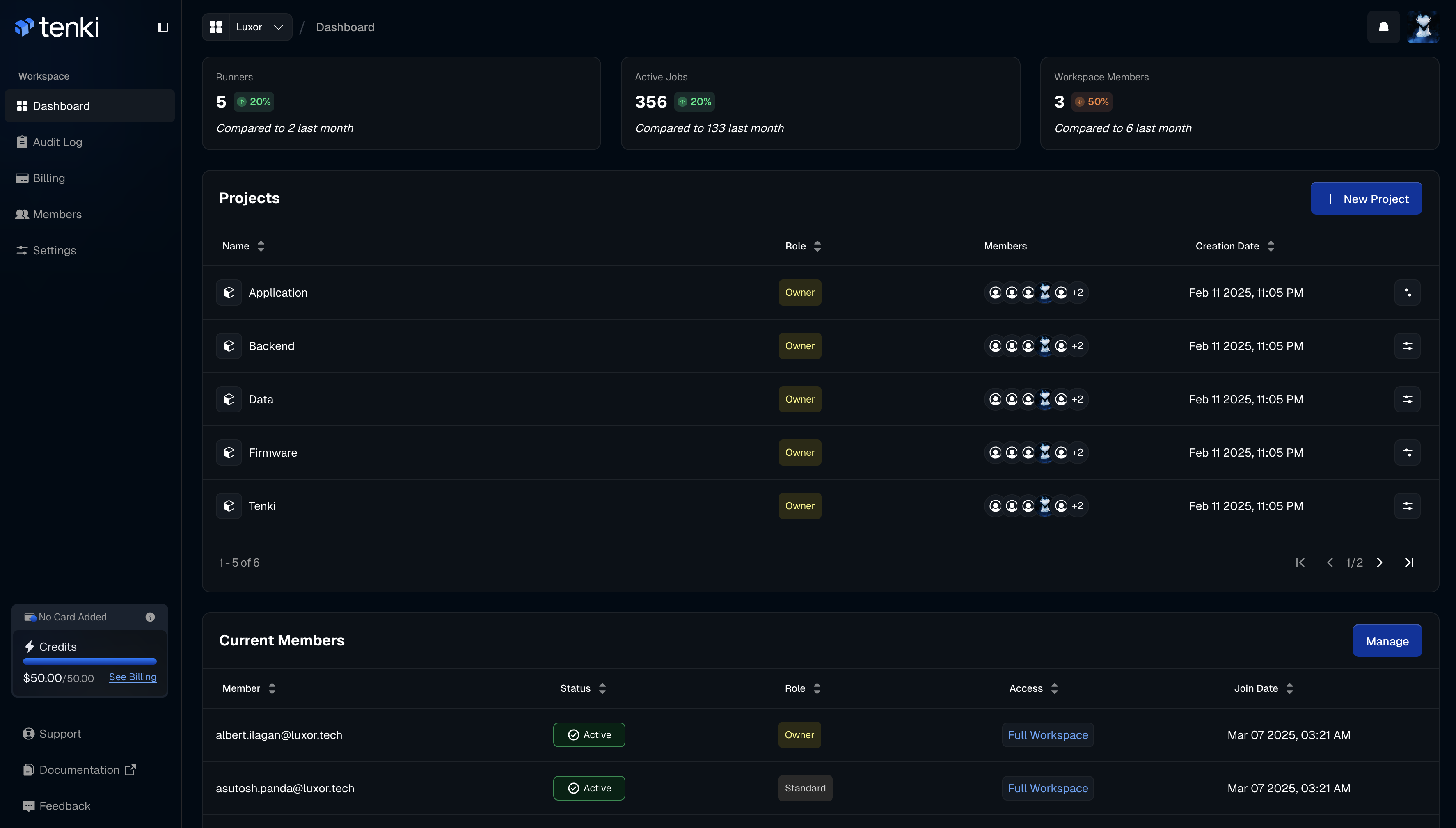Go to next projects page
Viewport: 1456px width, 828px height.
1379,563
